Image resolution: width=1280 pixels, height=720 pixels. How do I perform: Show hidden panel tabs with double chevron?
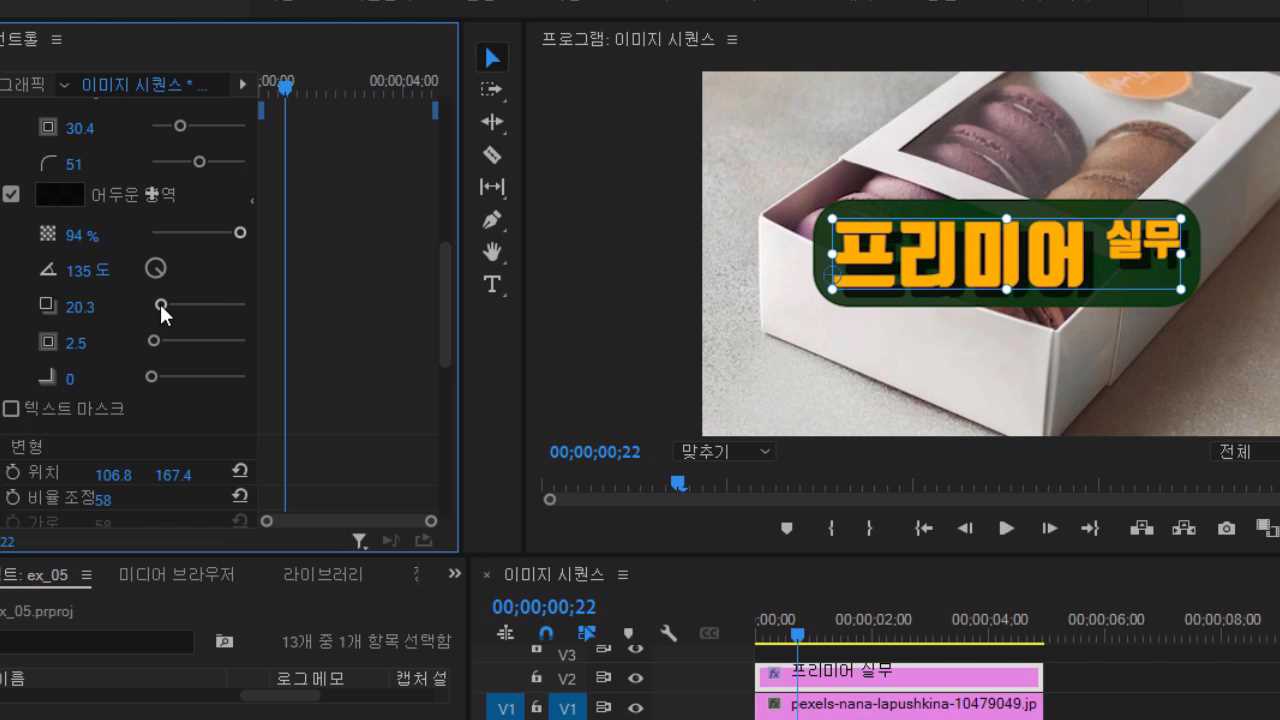(x=455, y=574)
